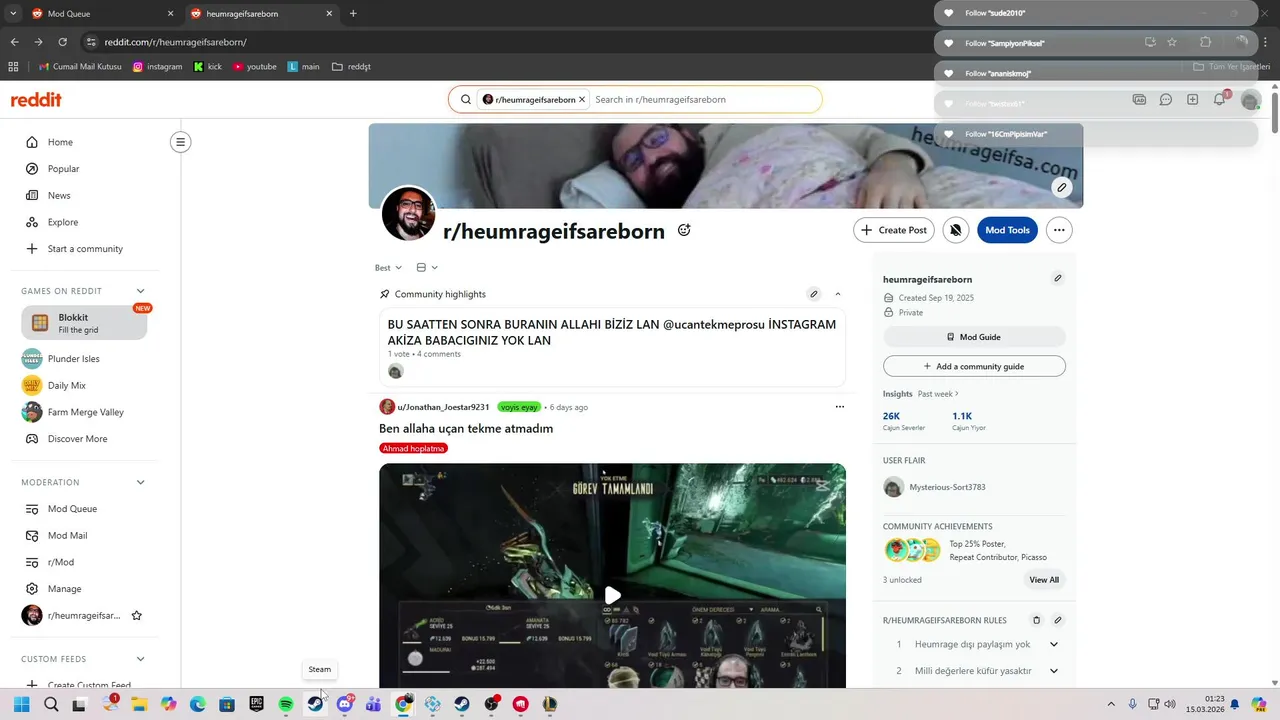1280x720 pixels.
Task: Open the Insights Past week link
Action: pos(938,394)
